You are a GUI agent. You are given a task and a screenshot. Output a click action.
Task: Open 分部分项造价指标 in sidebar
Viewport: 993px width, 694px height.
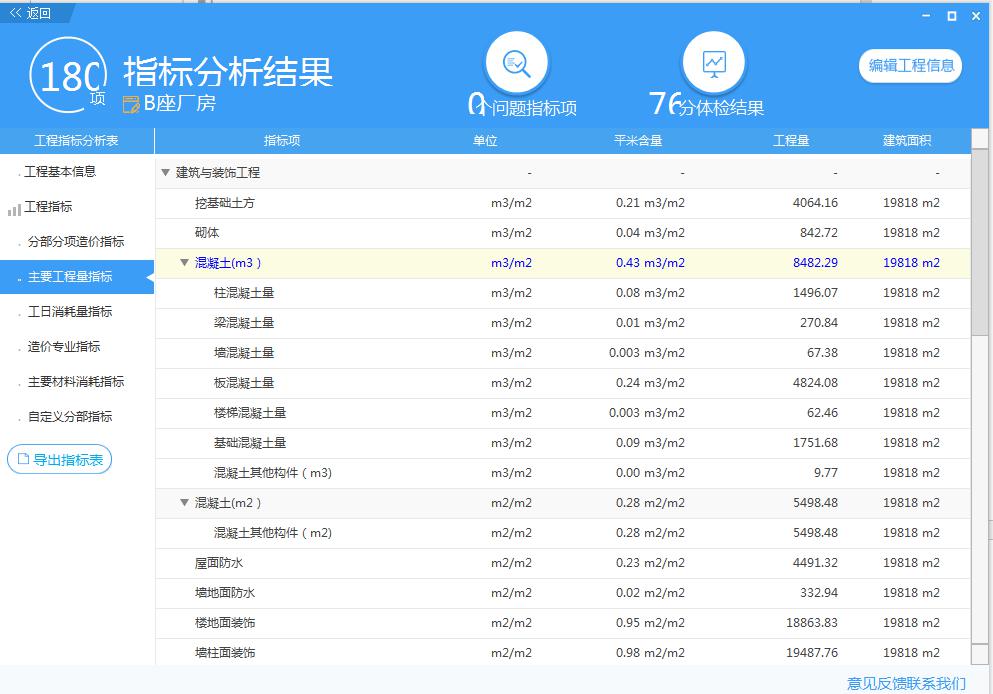(76, 242)
